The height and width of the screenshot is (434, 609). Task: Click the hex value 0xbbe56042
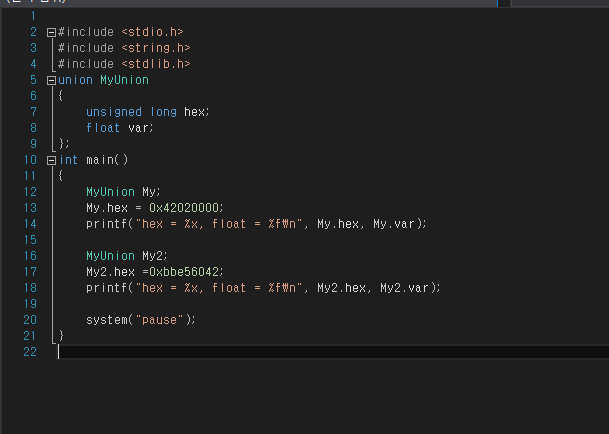(x=184, y=272)
